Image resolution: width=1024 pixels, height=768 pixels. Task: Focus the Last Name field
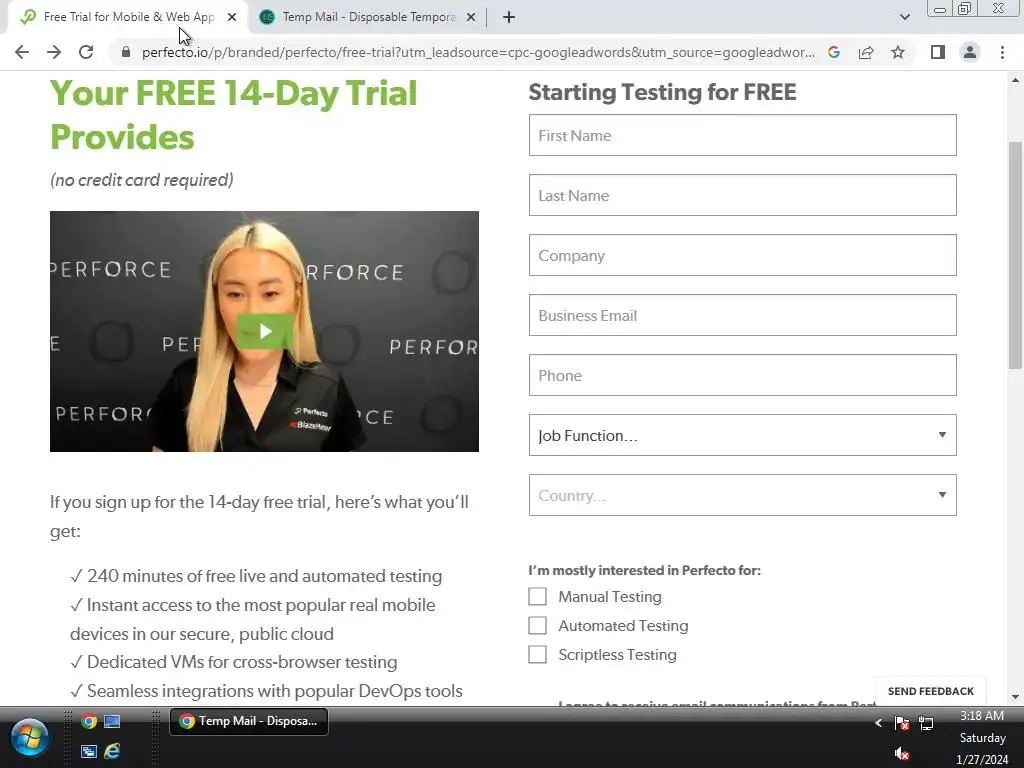743,195
